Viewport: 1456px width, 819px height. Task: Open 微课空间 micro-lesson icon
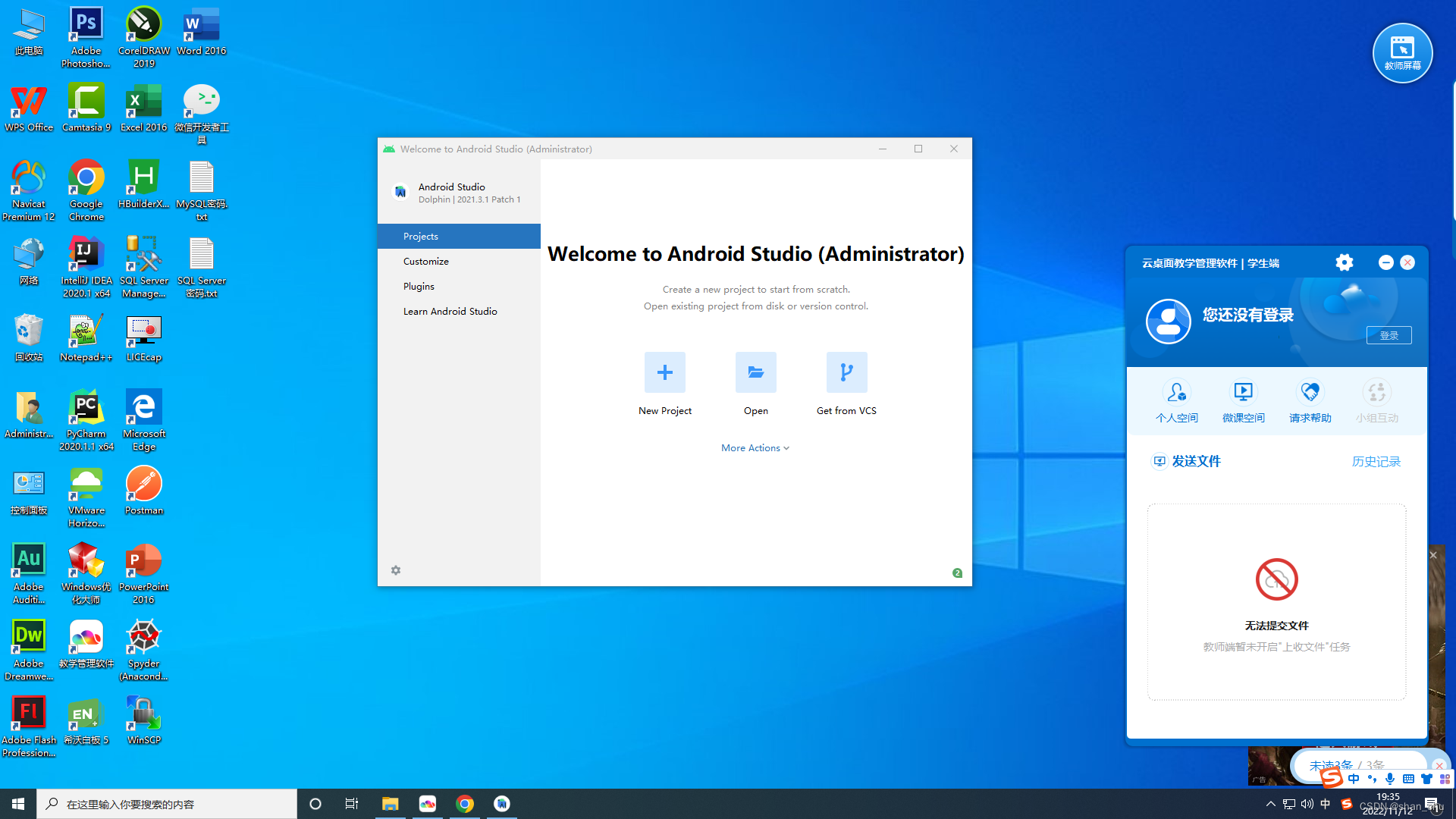1243,393
